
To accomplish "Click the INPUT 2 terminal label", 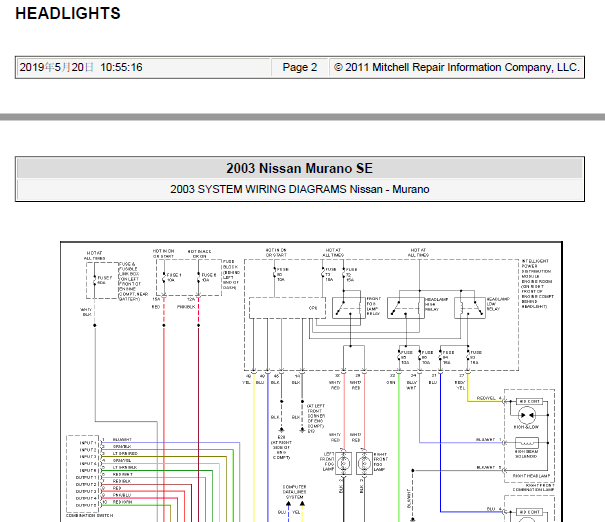I will pyautogui.click(x=88, y=450).
